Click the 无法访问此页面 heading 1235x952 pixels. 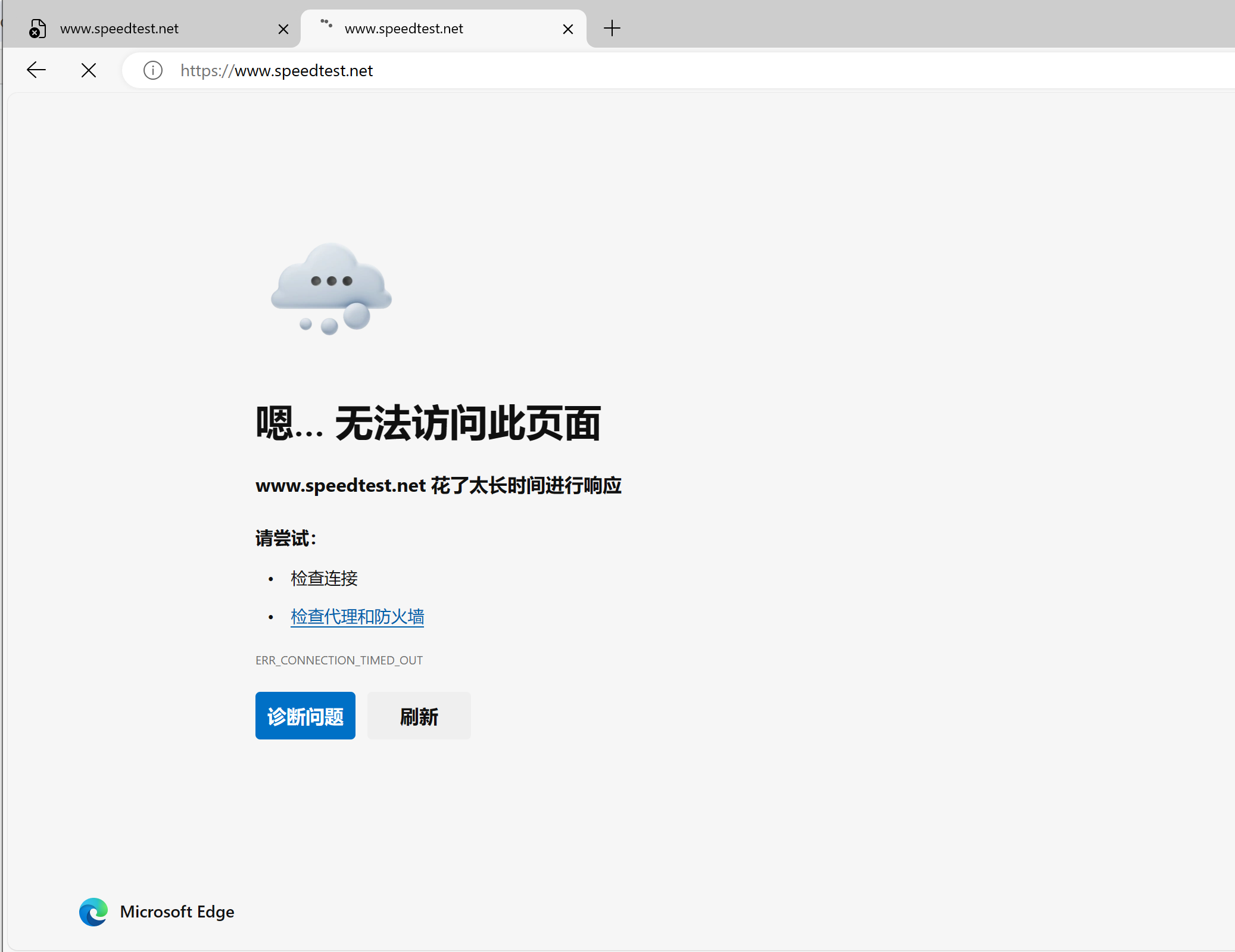[x=467, y=424]
